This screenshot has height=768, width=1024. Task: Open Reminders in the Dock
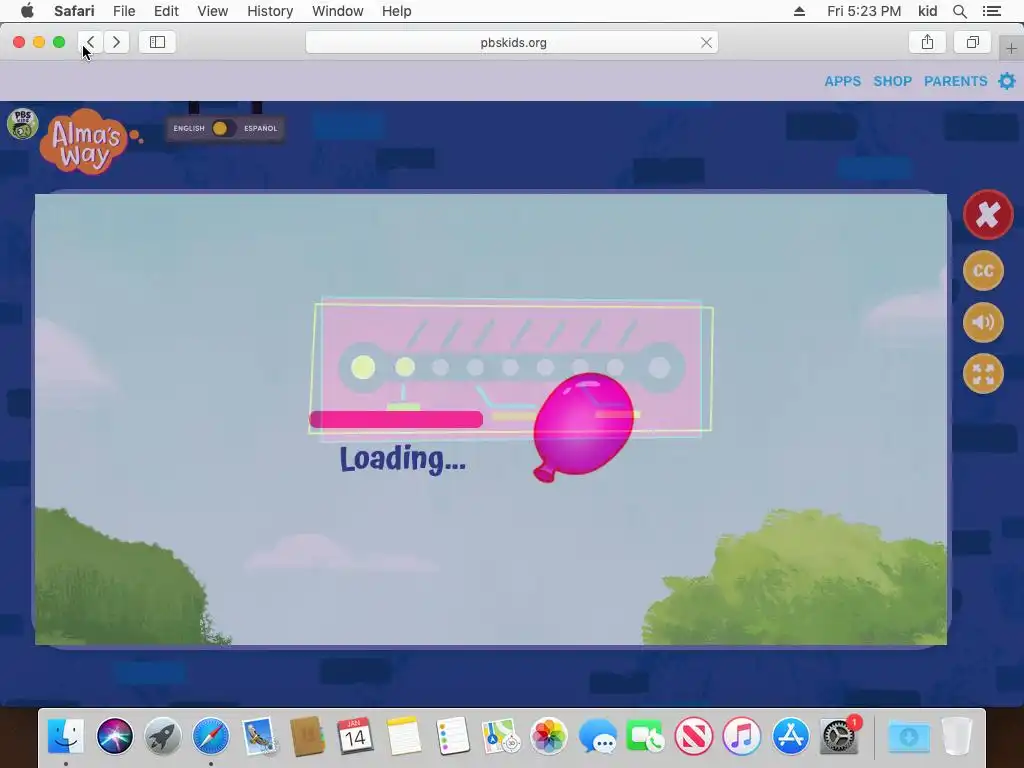pos(452,736)
